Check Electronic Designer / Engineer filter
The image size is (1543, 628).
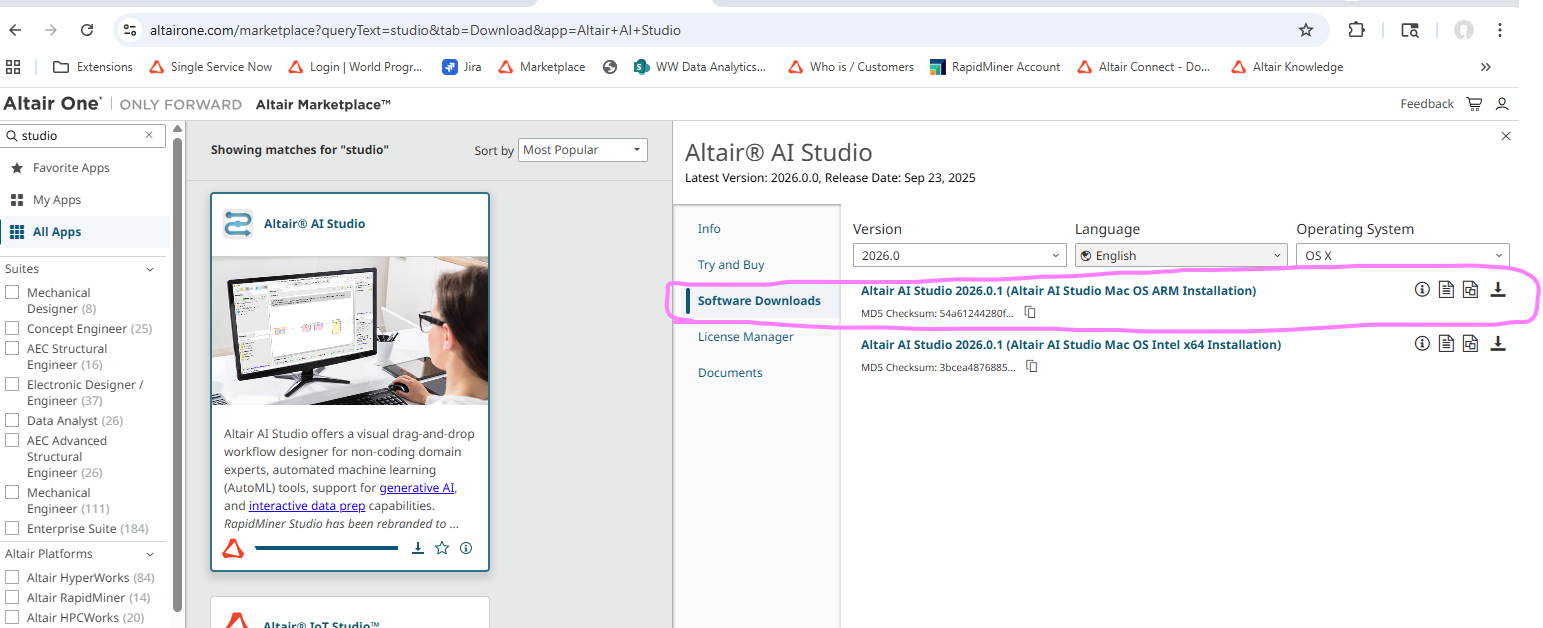coord(12,384)
